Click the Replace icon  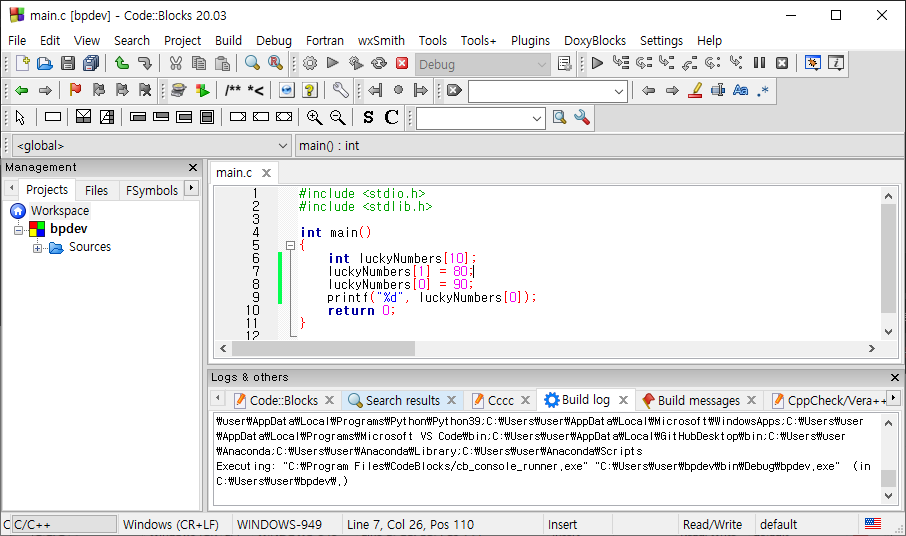click(x=275, y=63)
